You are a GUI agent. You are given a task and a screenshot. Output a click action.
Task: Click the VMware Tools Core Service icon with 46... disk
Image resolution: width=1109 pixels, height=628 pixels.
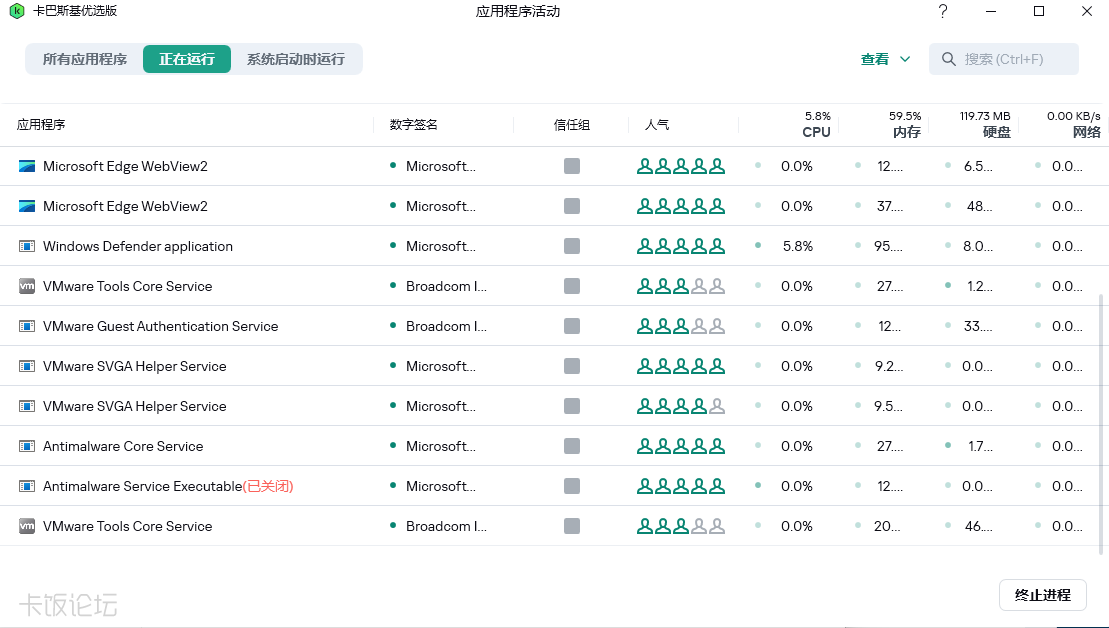tap(27, 526)
